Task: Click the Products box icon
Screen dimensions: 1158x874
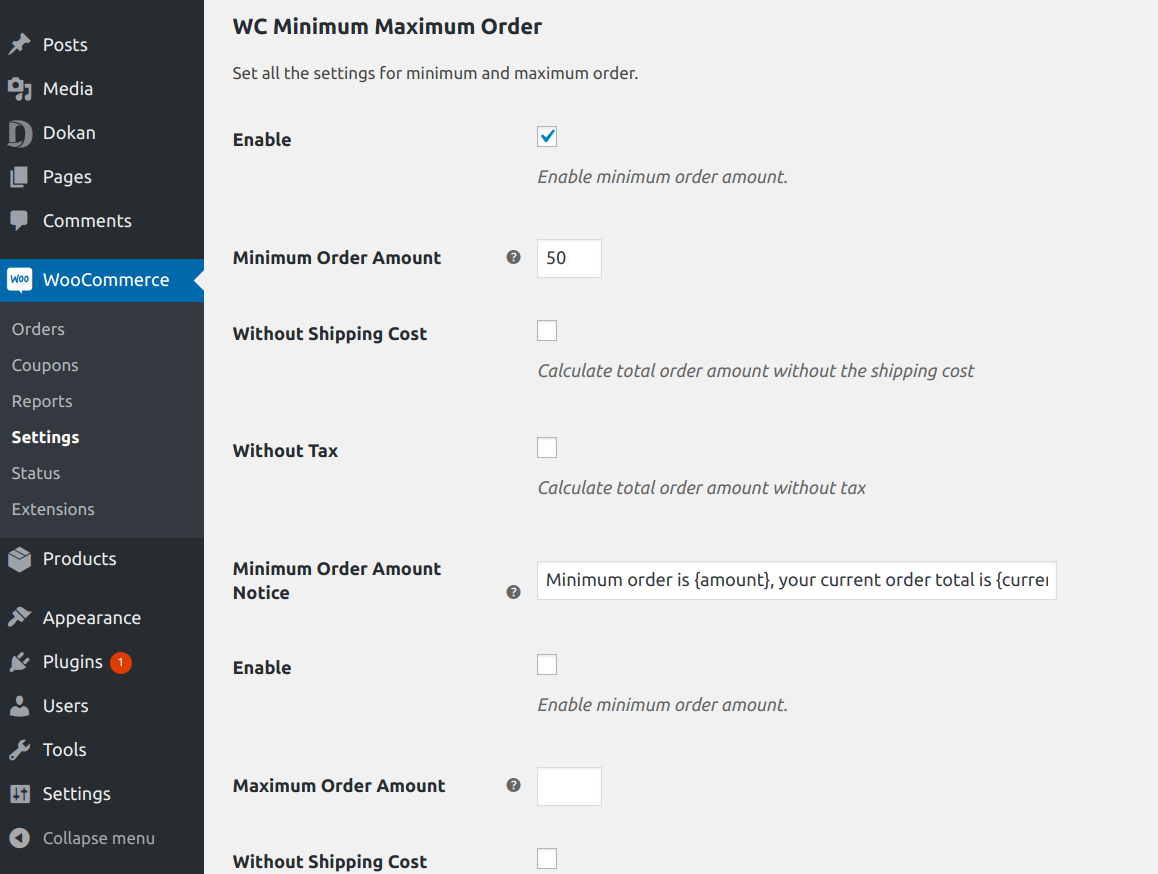Action: click(x=20, y=559)
